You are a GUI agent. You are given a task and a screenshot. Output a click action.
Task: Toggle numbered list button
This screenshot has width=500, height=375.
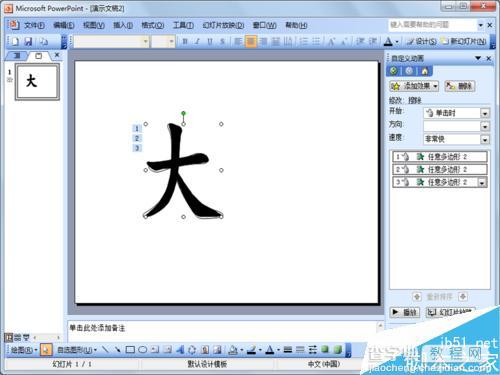pos(303,42)
